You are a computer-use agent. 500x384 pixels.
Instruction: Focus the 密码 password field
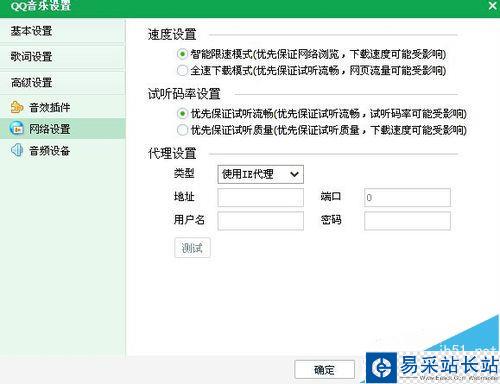point(407,221)
